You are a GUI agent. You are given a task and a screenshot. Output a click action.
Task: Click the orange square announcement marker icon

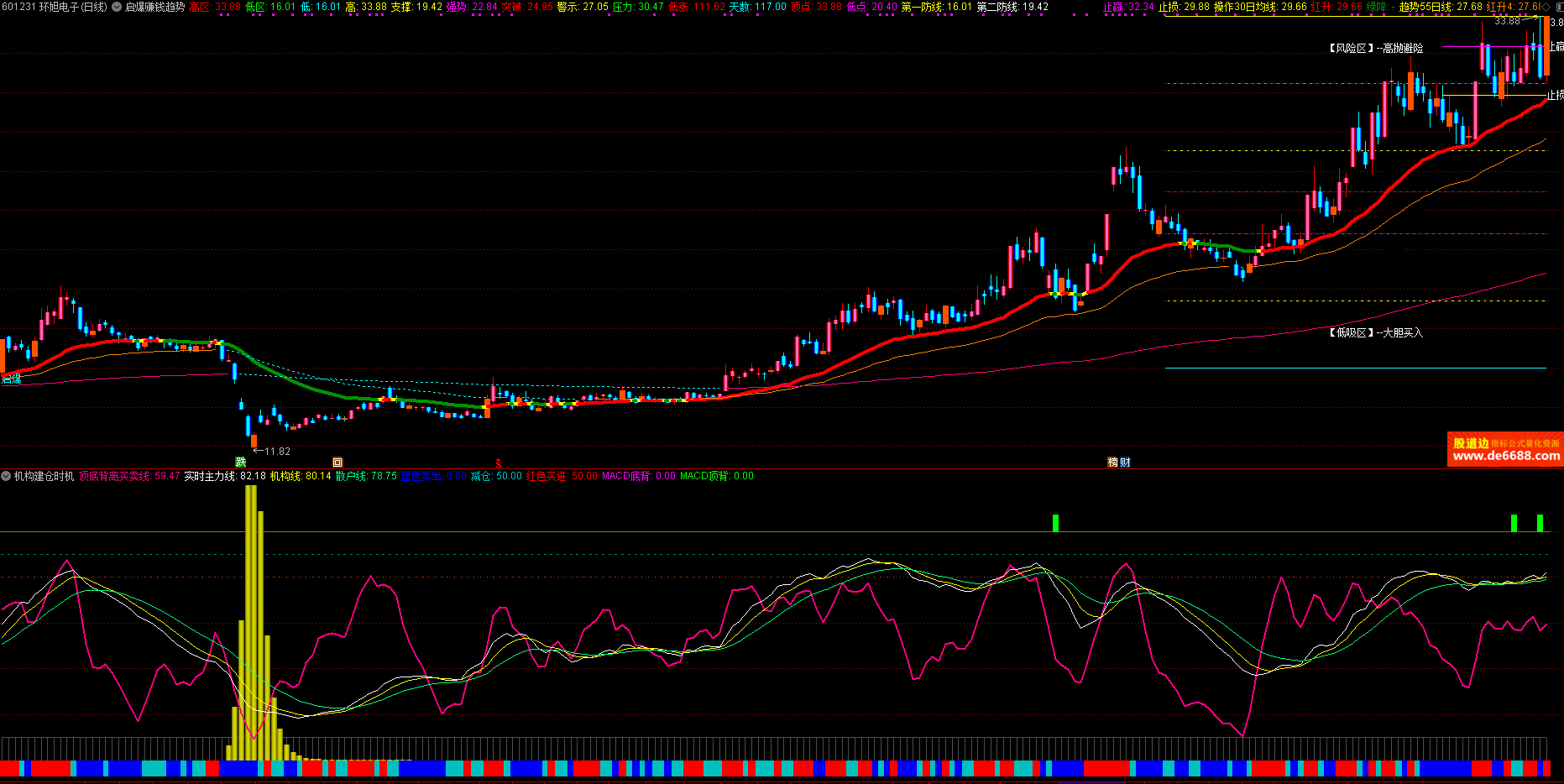point(337,462)
